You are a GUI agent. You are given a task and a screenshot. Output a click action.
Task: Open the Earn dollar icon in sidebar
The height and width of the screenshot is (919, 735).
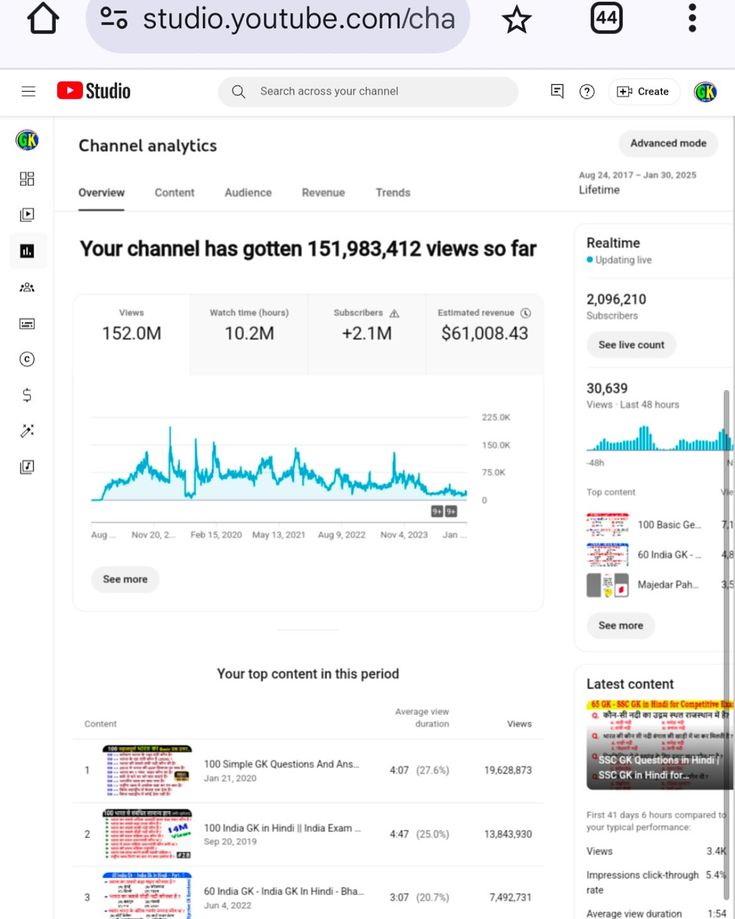[27, 395]
